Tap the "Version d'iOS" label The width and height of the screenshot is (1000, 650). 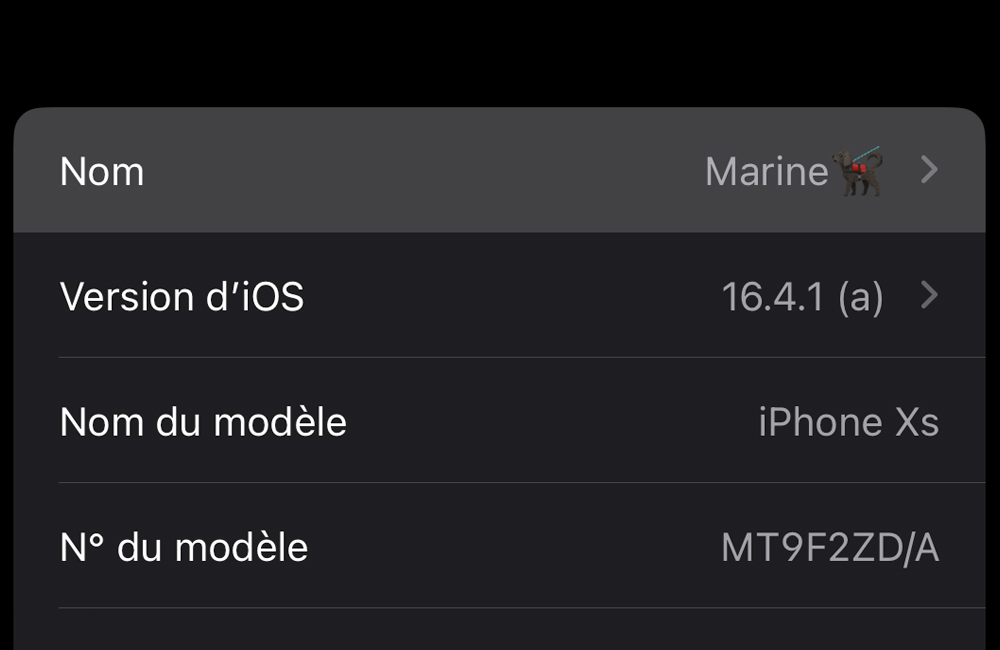click(x=182, y=297)
